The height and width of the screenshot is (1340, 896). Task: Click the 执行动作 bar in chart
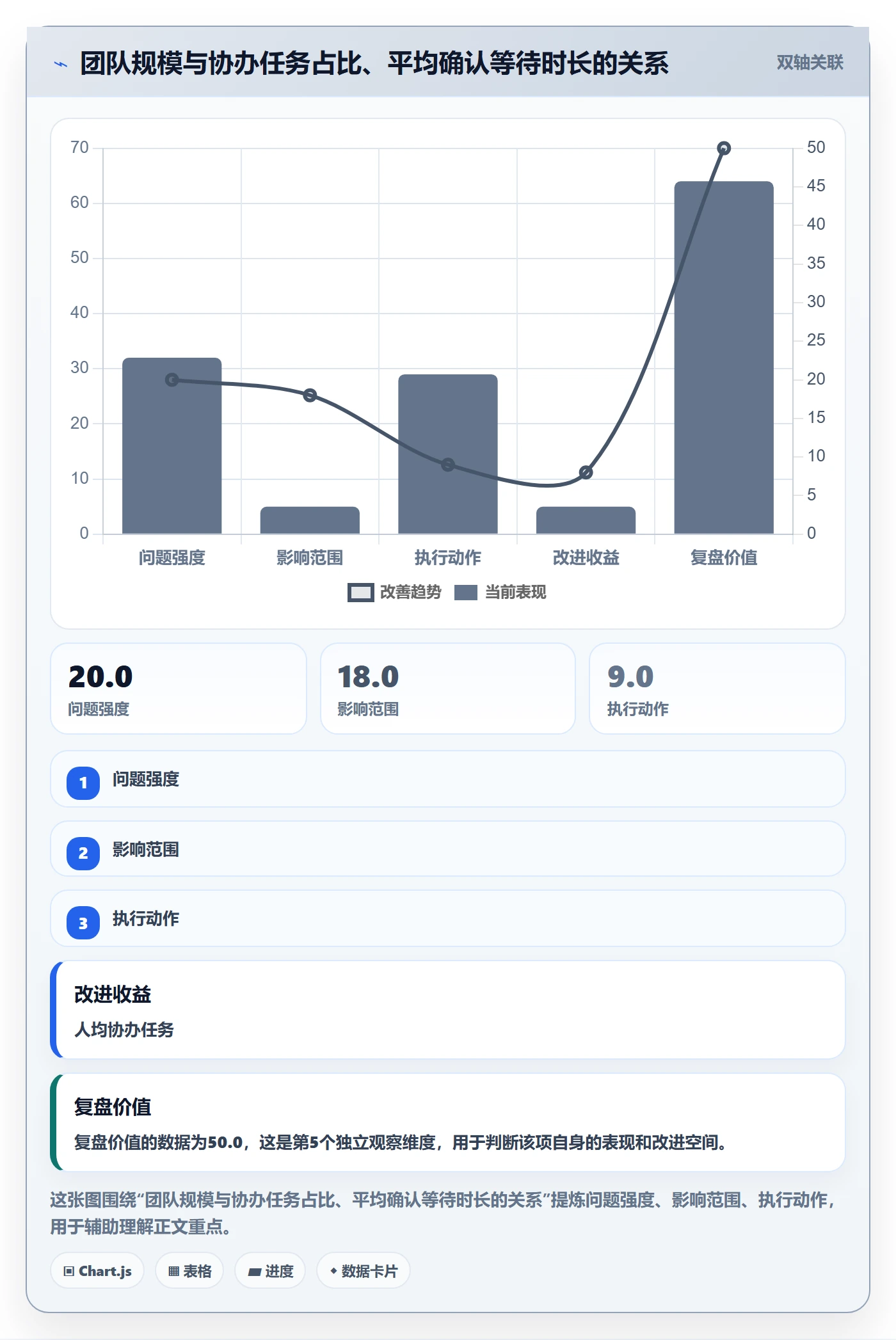(448, 454)
